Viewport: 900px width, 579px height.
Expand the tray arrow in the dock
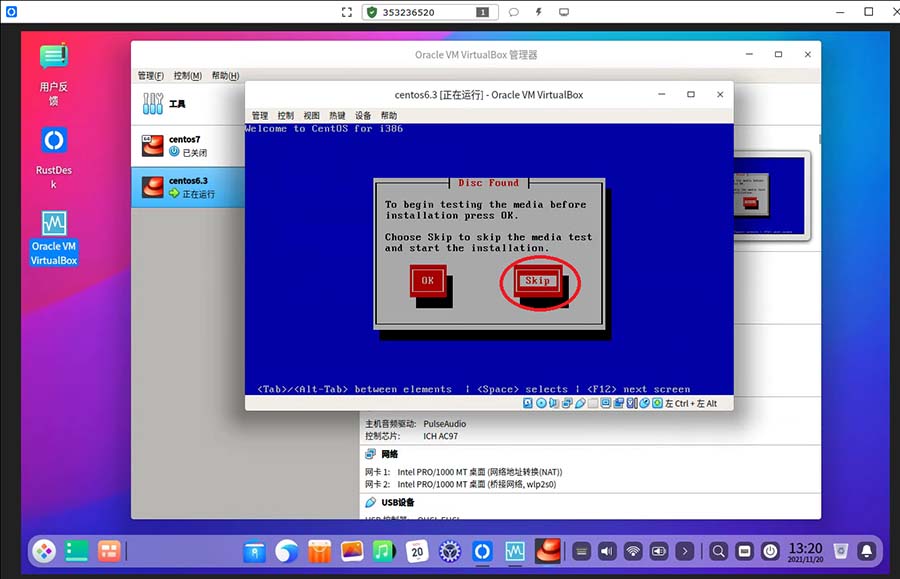pos(685,550)
